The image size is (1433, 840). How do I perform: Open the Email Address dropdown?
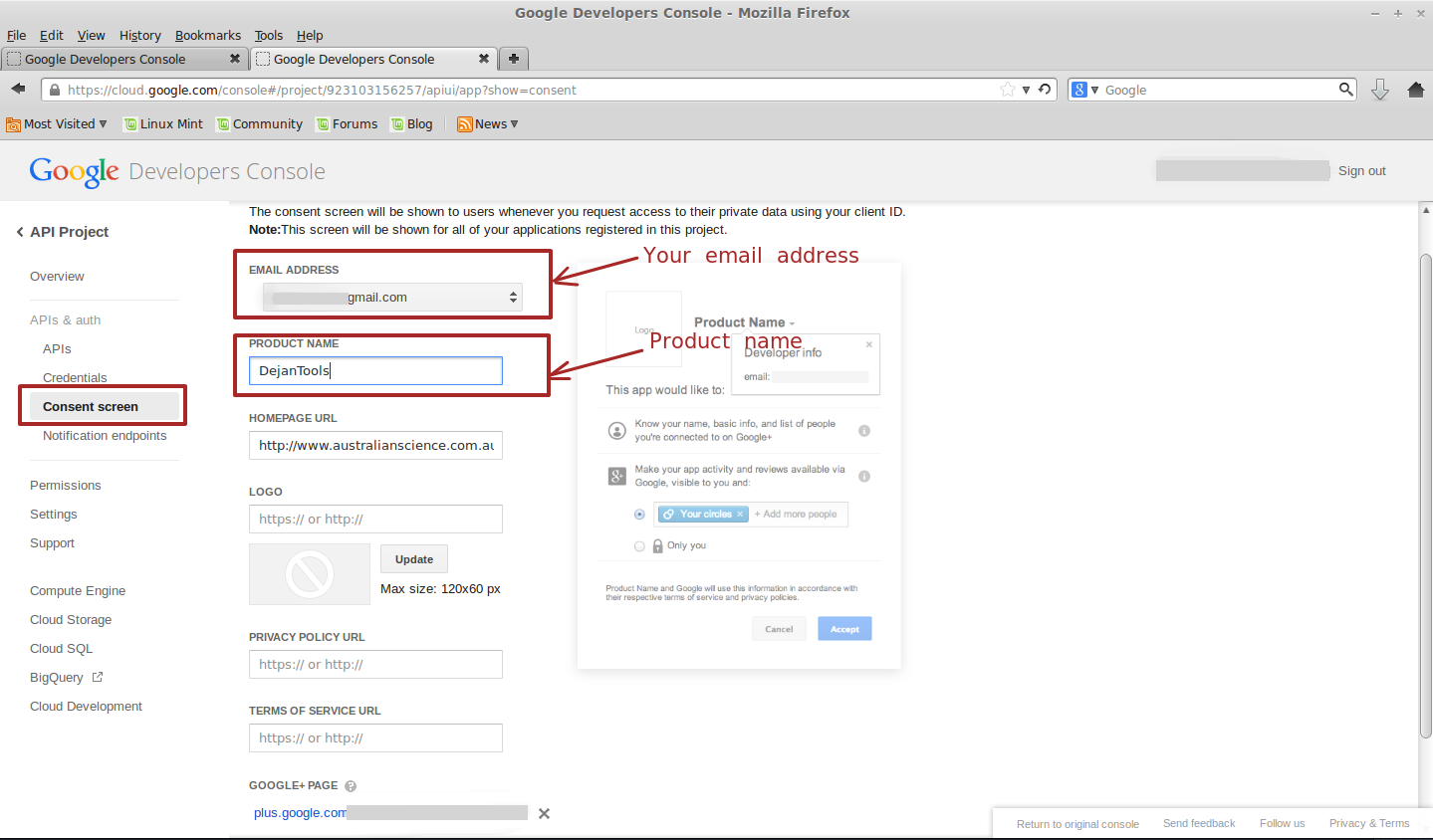pyautogui.click(x=392, y=297)
